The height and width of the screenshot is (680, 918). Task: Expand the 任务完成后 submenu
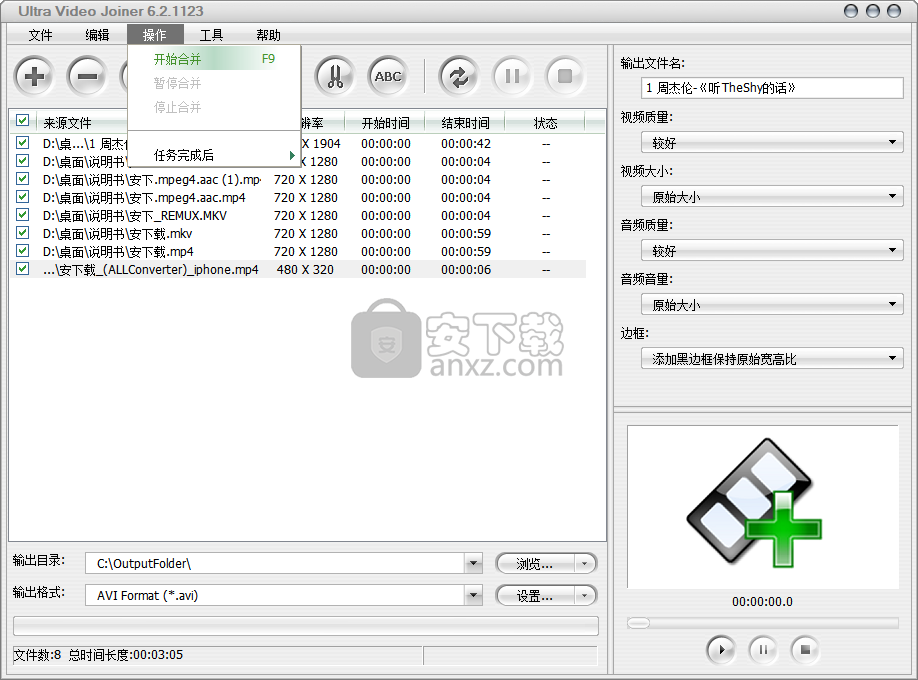(x=214, y=155)
